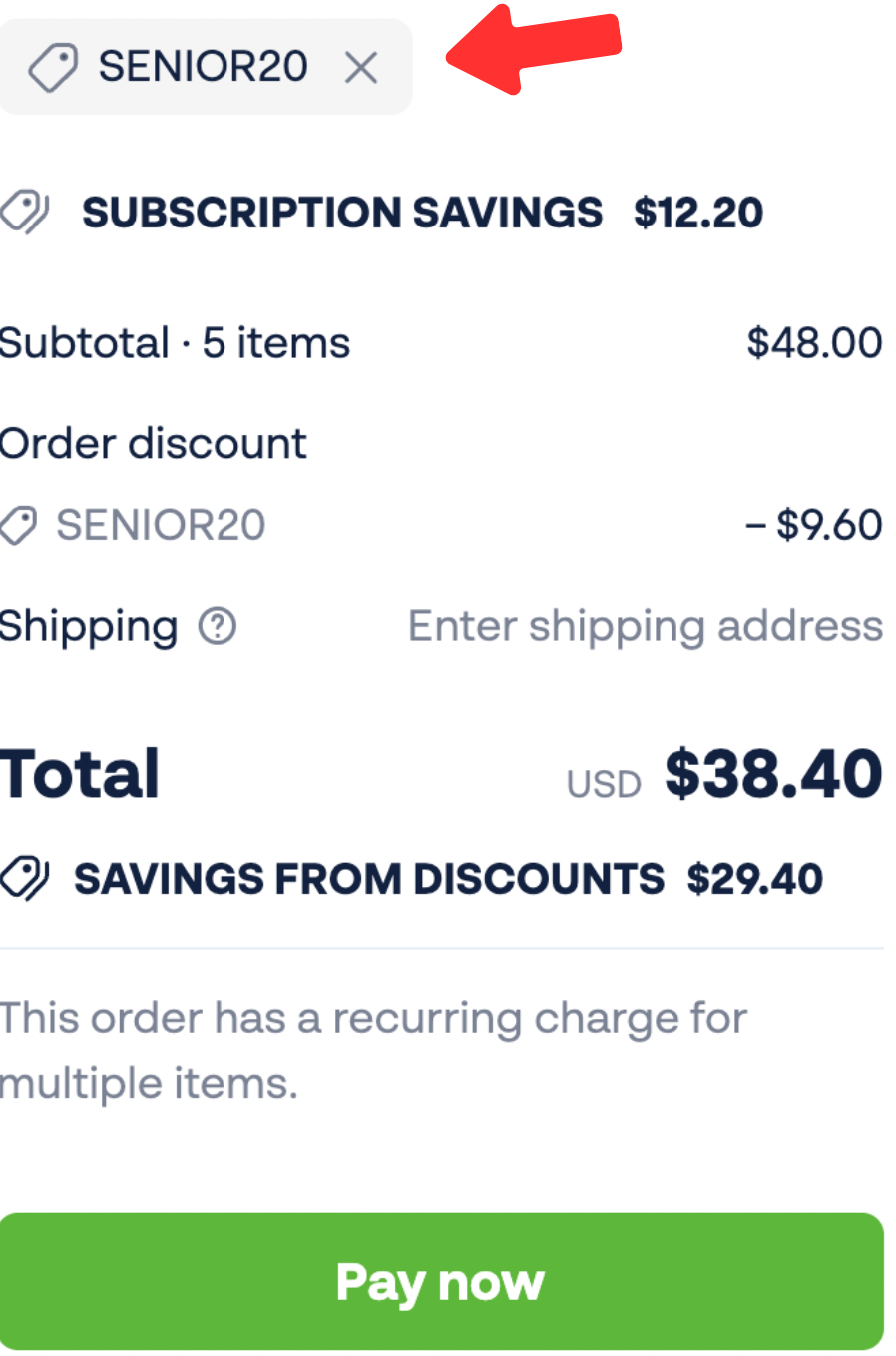Remove the SENIOR20 discount code chip

(x=361, y=68)
